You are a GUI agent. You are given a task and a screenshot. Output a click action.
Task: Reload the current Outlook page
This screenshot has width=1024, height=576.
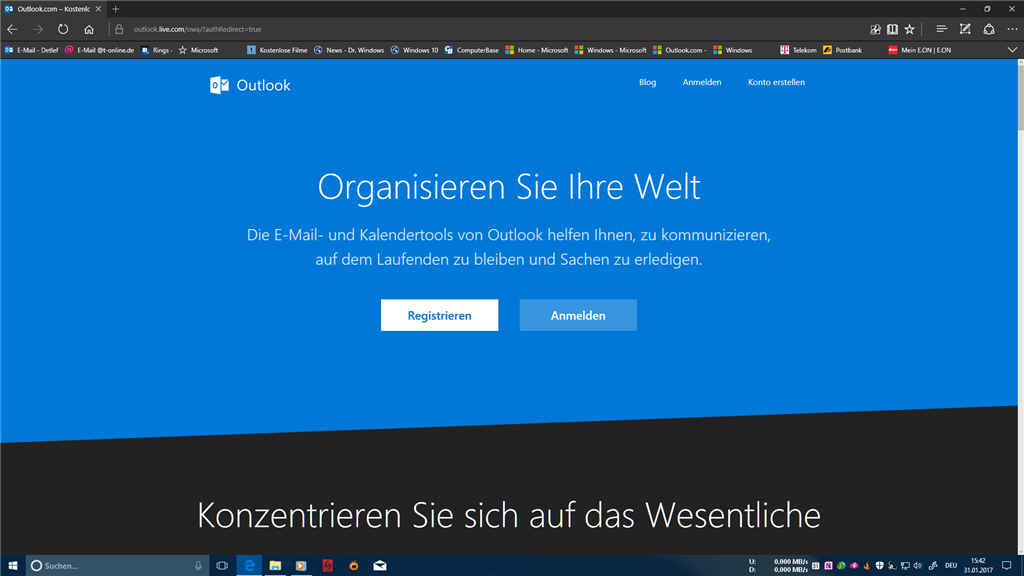(x=63, y=29)
